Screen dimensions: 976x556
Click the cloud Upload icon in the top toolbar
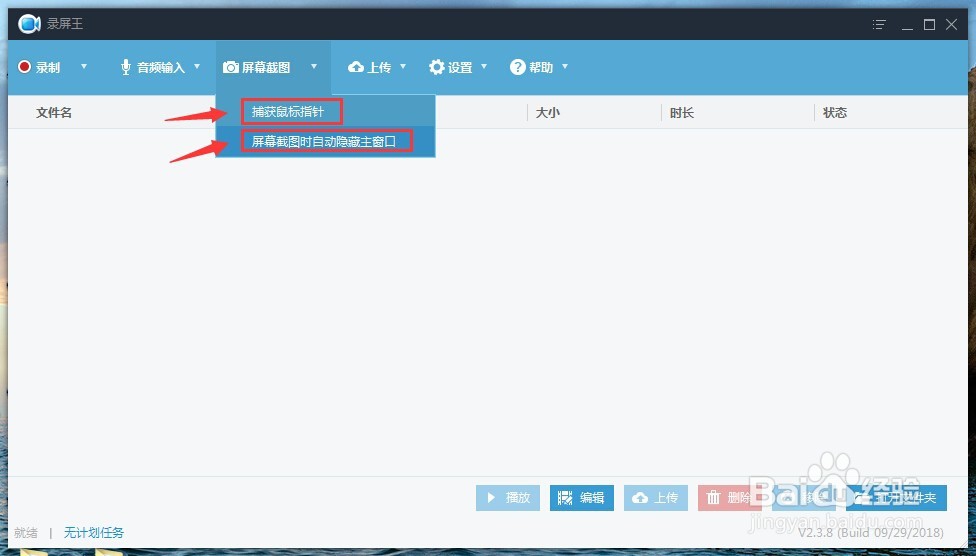pos(356,67)
